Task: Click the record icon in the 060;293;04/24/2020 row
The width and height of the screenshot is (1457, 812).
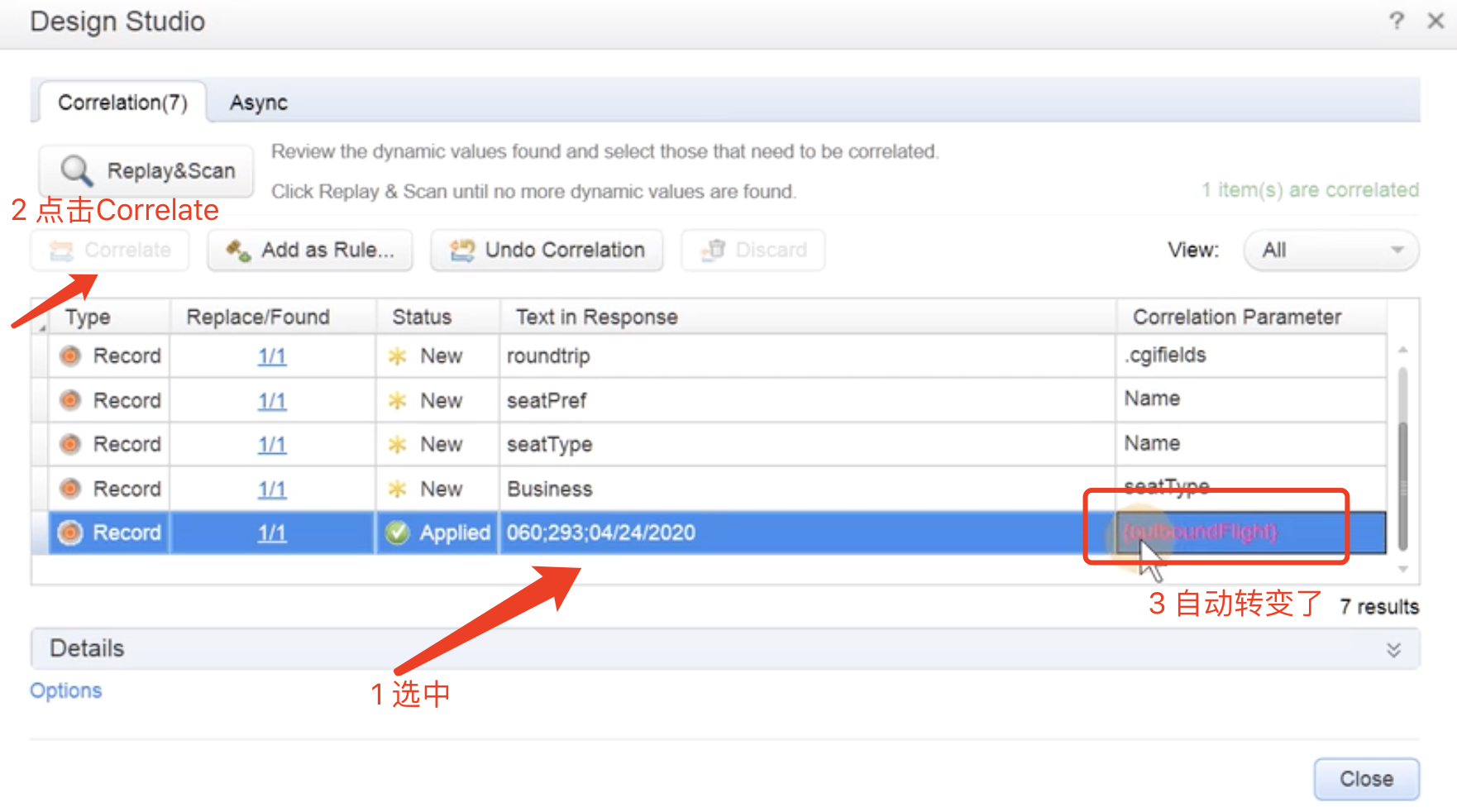Action: click(71, 533)
